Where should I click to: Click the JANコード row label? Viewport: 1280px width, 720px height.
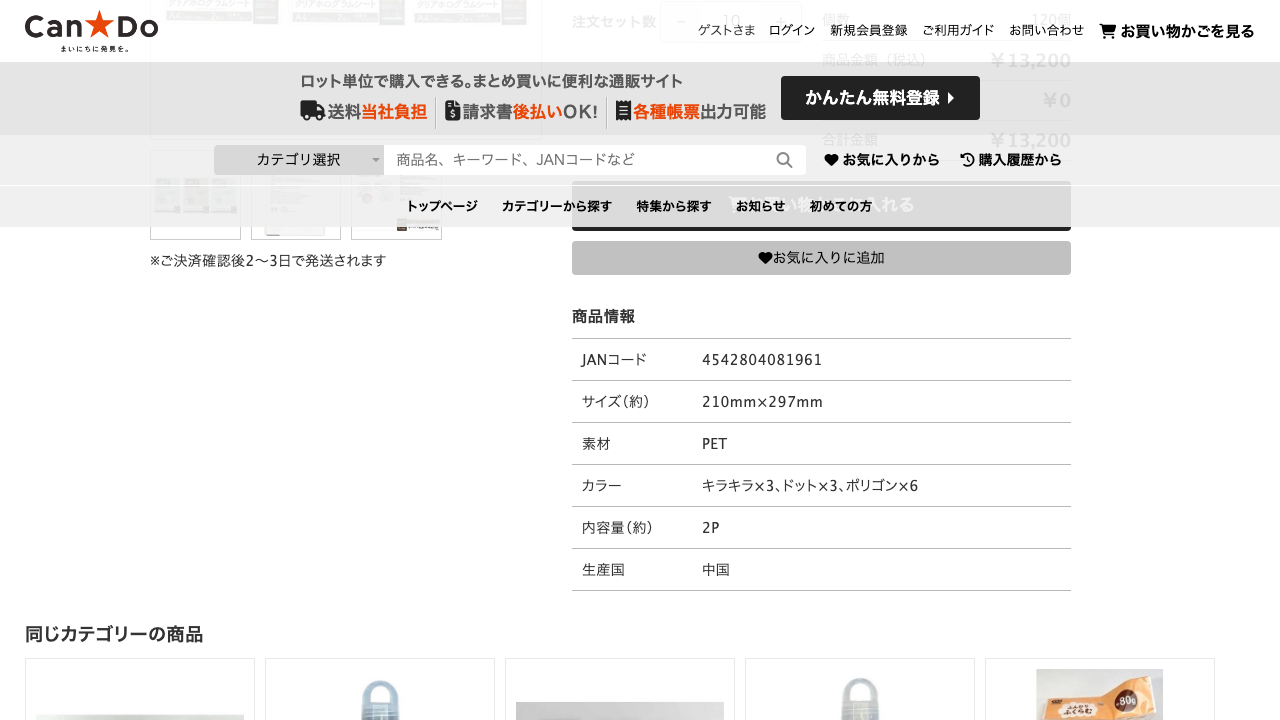tap(614, 360)
